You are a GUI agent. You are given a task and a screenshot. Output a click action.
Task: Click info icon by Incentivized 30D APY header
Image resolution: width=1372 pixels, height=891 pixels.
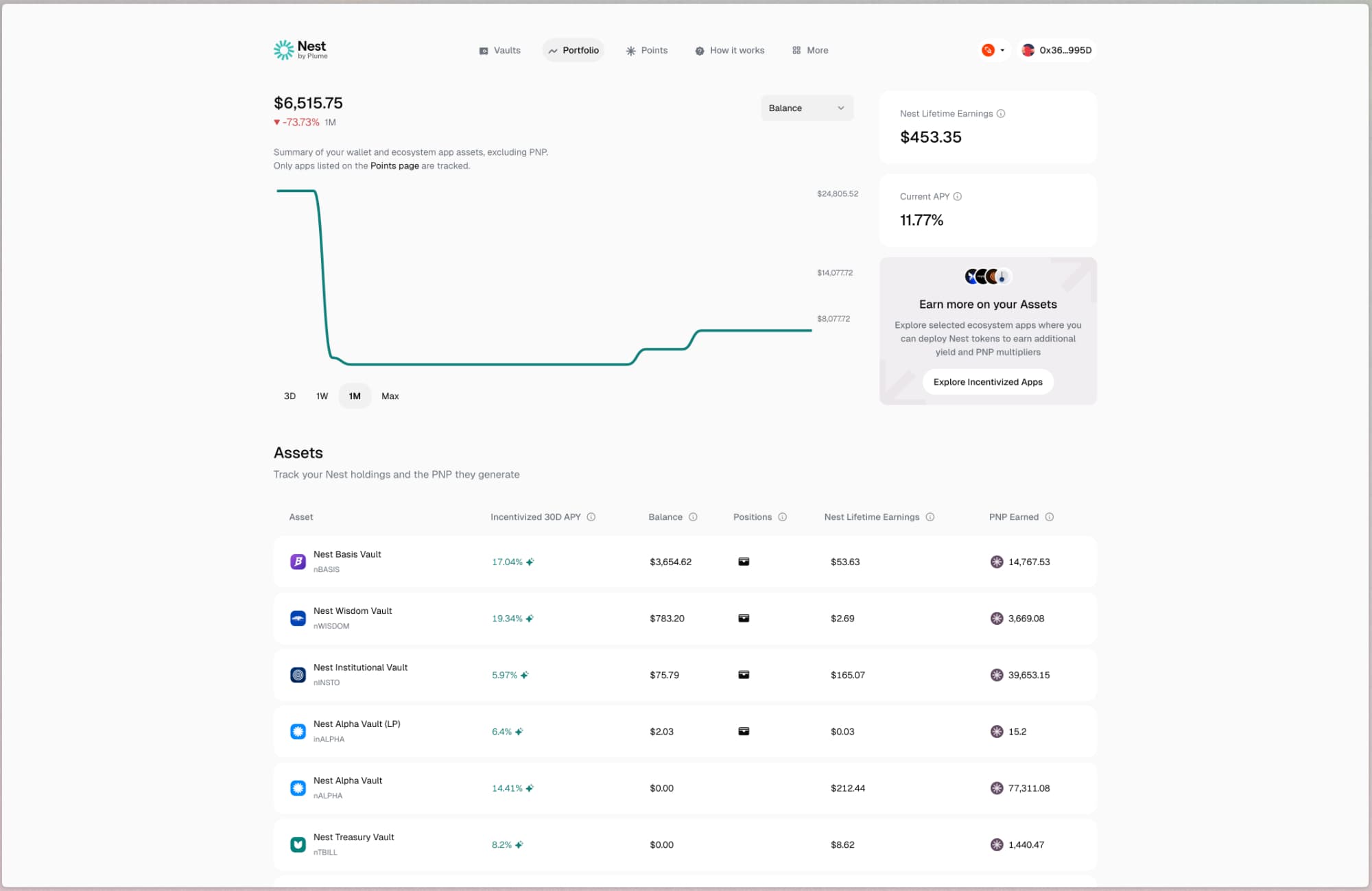pos(591,517)
